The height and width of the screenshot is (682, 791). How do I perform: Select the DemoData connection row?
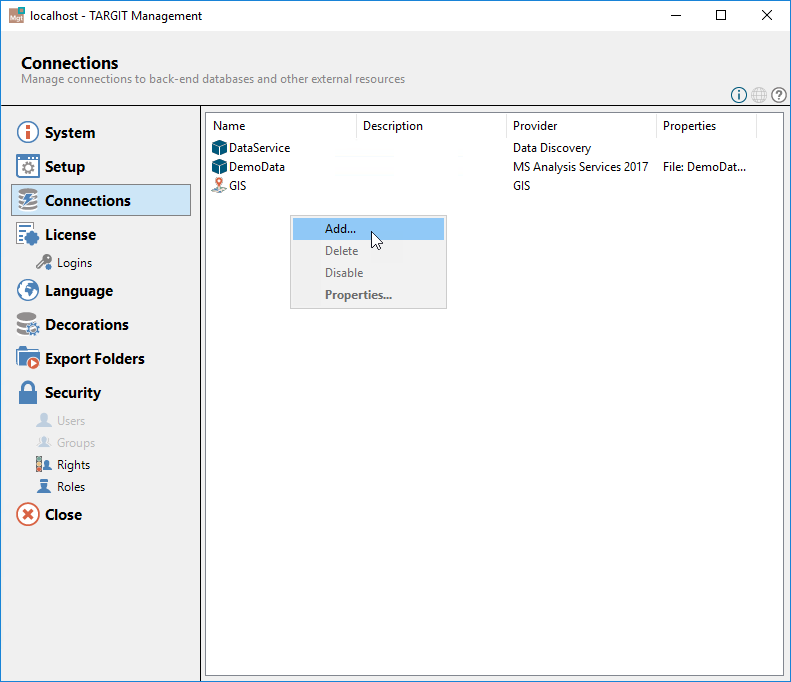pos(257,167)
